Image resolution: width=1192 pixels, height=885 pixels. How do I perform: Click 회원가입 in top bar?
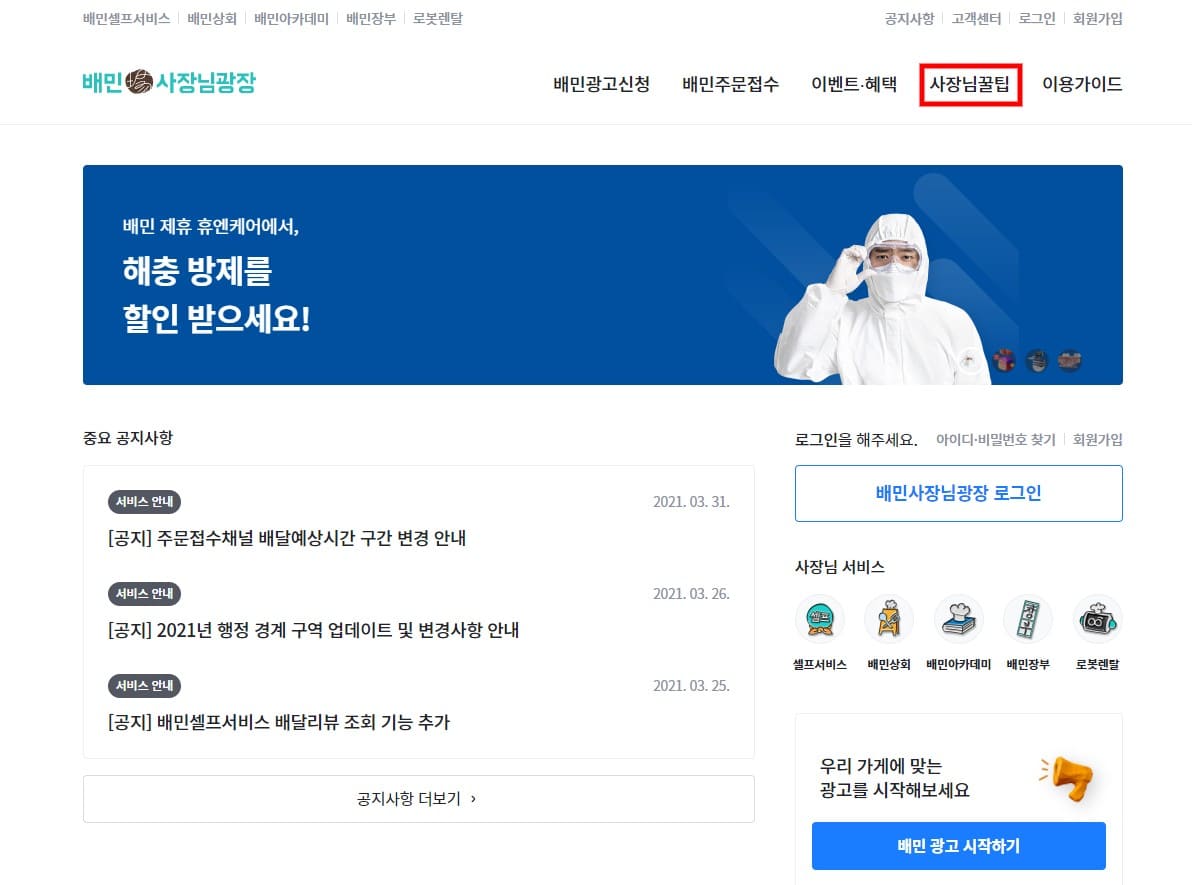[1098, 18]
